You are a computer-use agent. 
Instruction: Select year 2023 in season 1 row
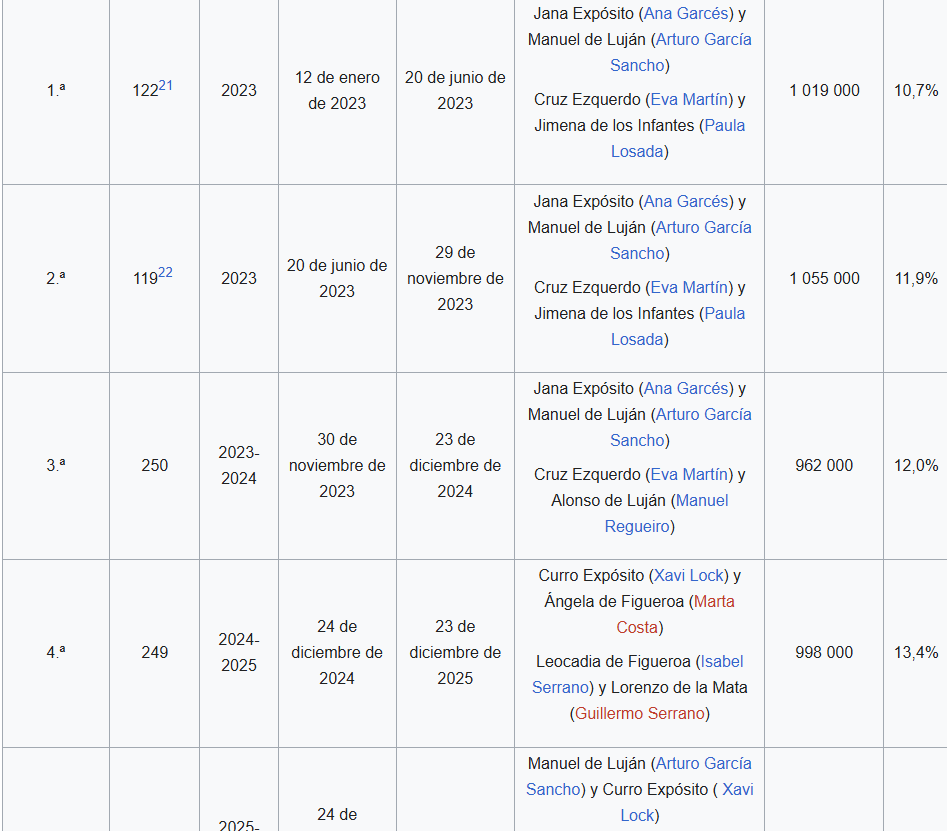click(x=239, y=91)
